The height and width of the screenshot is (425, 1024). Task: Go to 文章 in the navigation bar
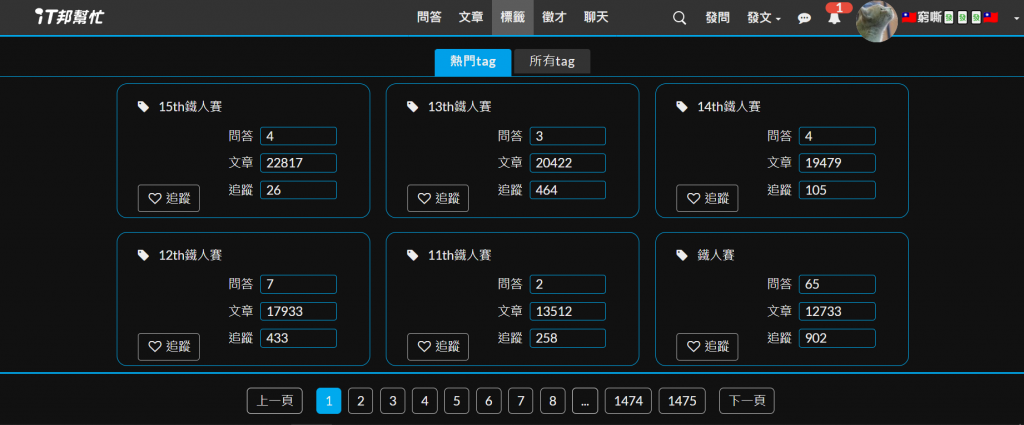pyautogui.click(x=471, y=17)
